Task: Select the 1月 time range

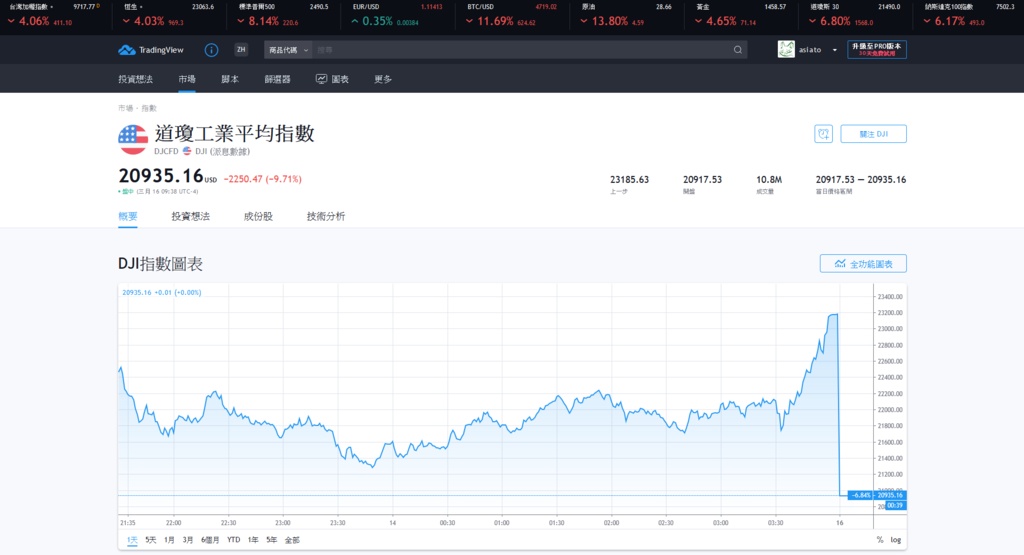Action: 169,540
